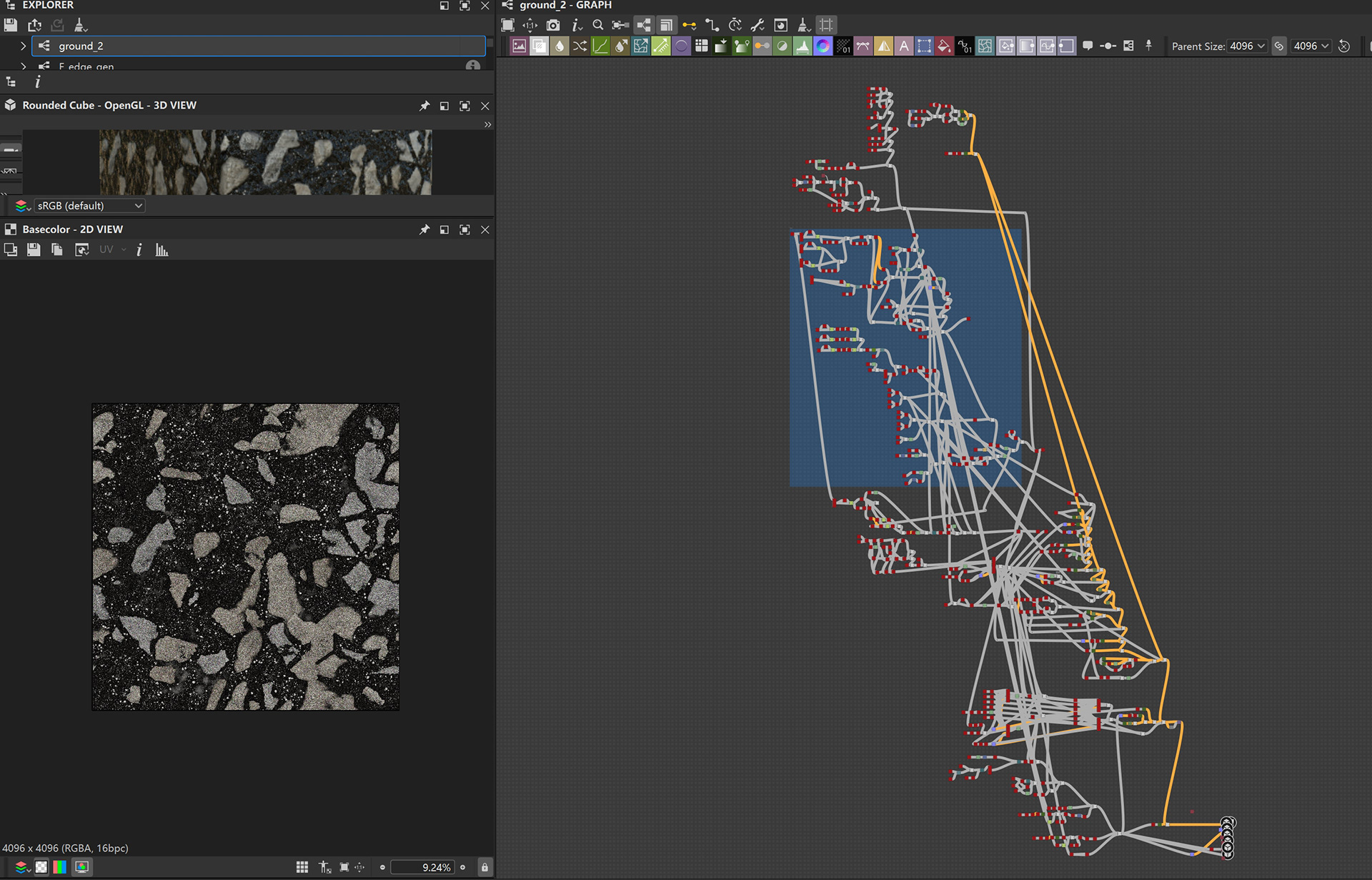
Task: Click the 9.24% zoom value field
Action: coord(422,867)
